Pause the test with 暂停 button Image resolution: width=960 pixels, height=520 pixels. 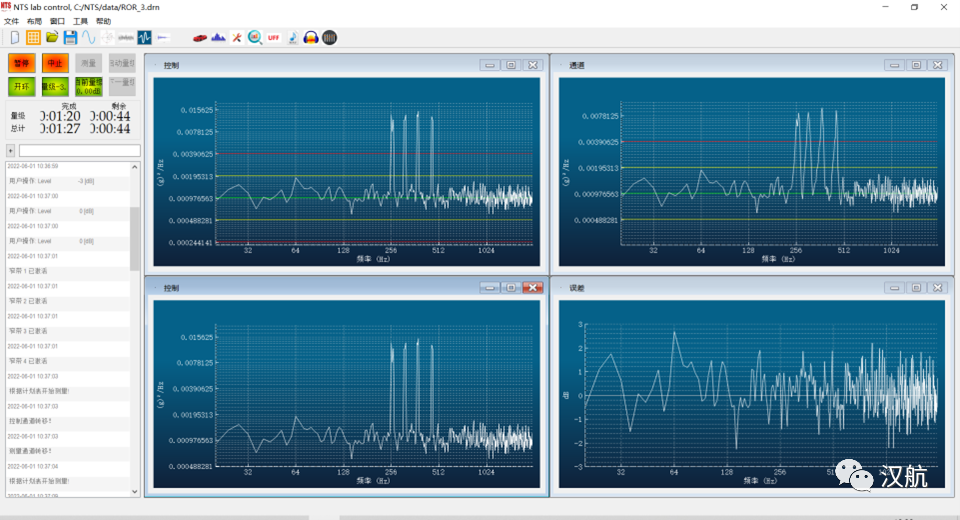[x=21, y=63]
